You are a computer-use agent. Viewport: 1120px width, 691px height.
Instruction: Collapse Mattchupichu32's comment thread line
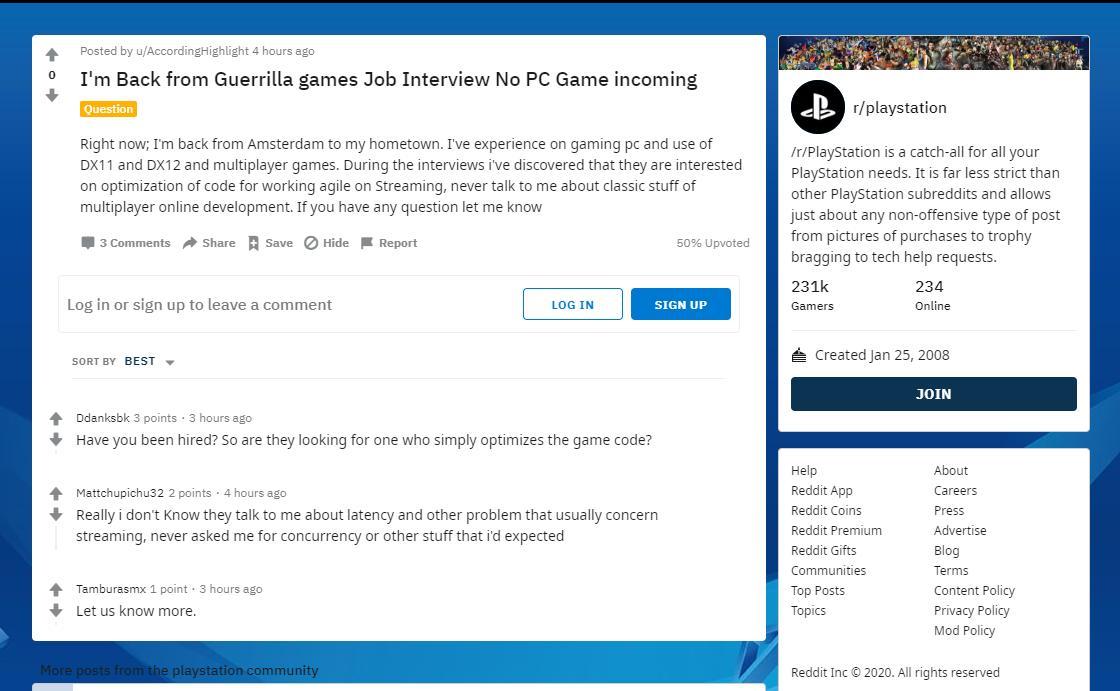click(x=56, y=537)
